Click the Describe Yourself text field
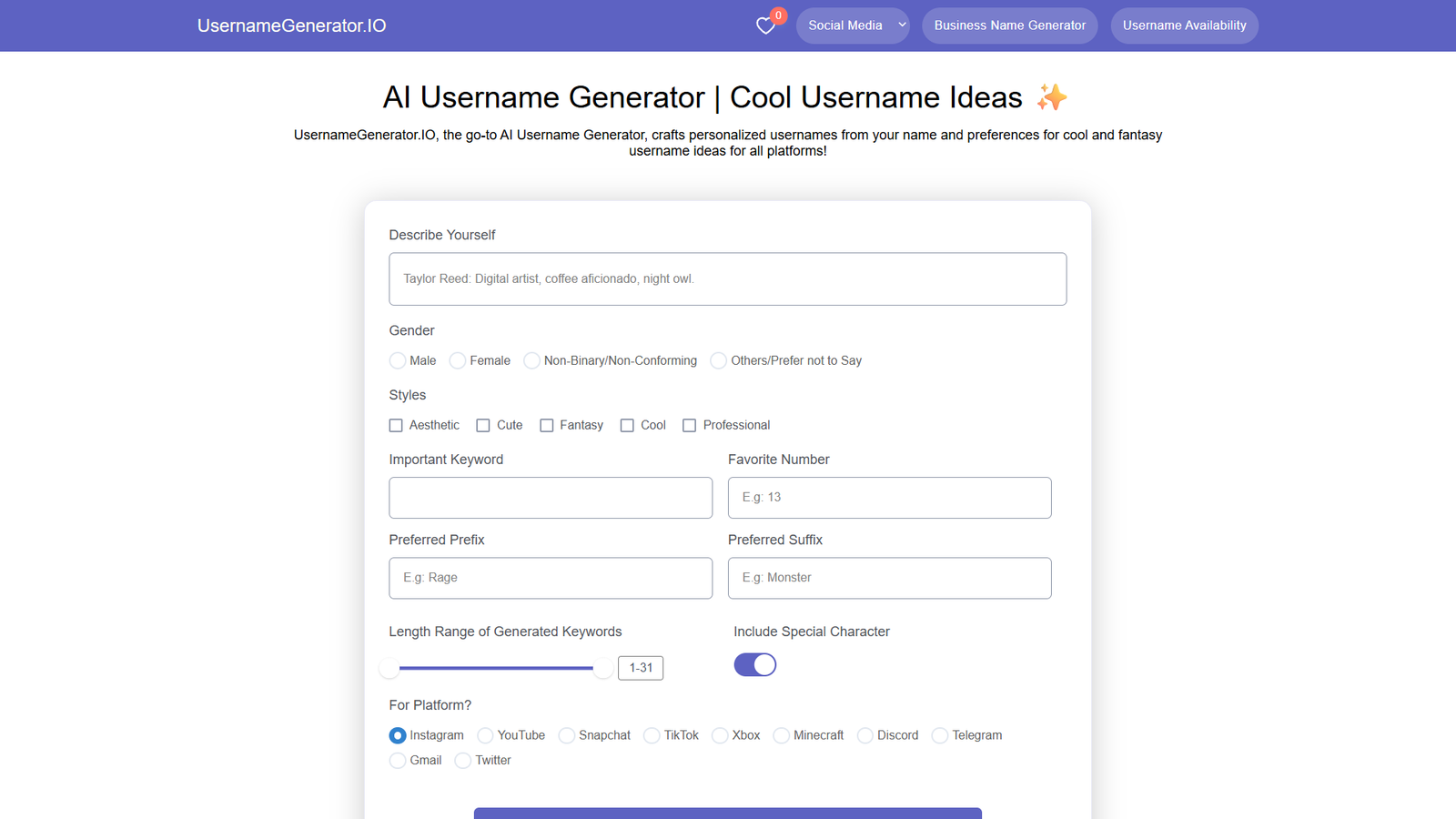 pos(727,278)
